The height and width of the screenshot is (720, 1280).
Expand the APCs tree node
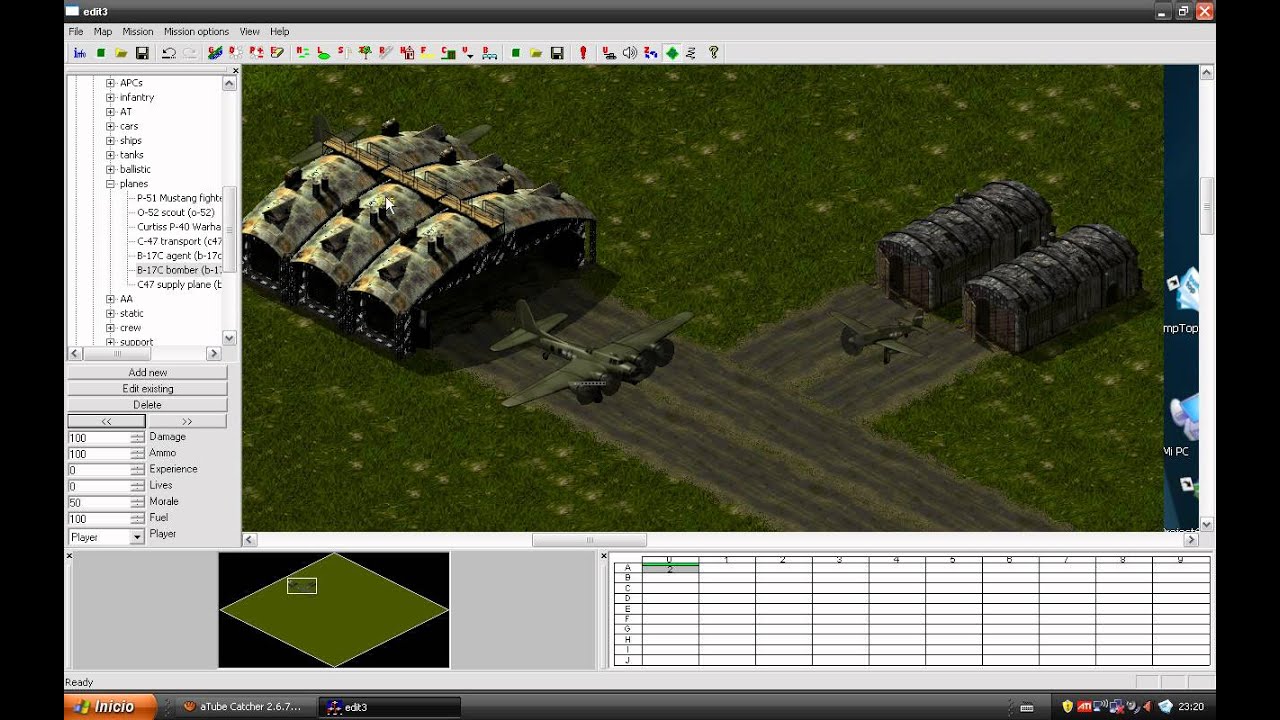coord(110,83)
